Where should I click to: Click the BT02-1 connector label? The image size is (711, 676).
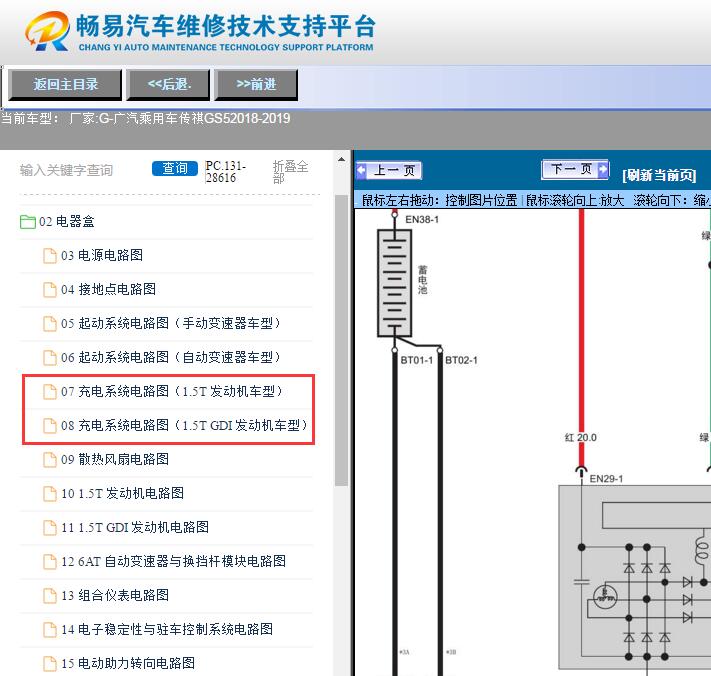[x=461, y=360]
